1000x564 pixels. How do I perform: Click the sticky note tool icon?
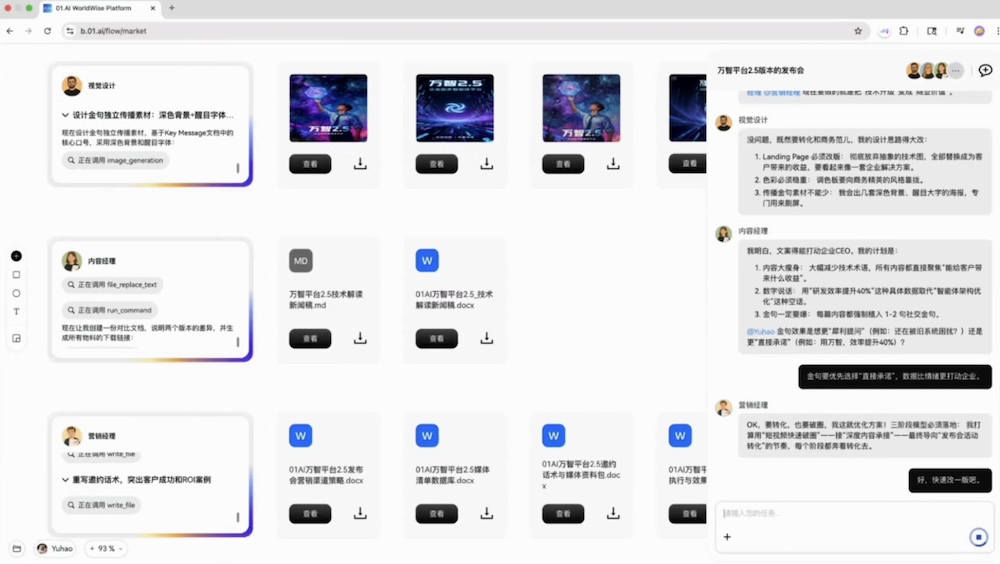pos(16,338)
